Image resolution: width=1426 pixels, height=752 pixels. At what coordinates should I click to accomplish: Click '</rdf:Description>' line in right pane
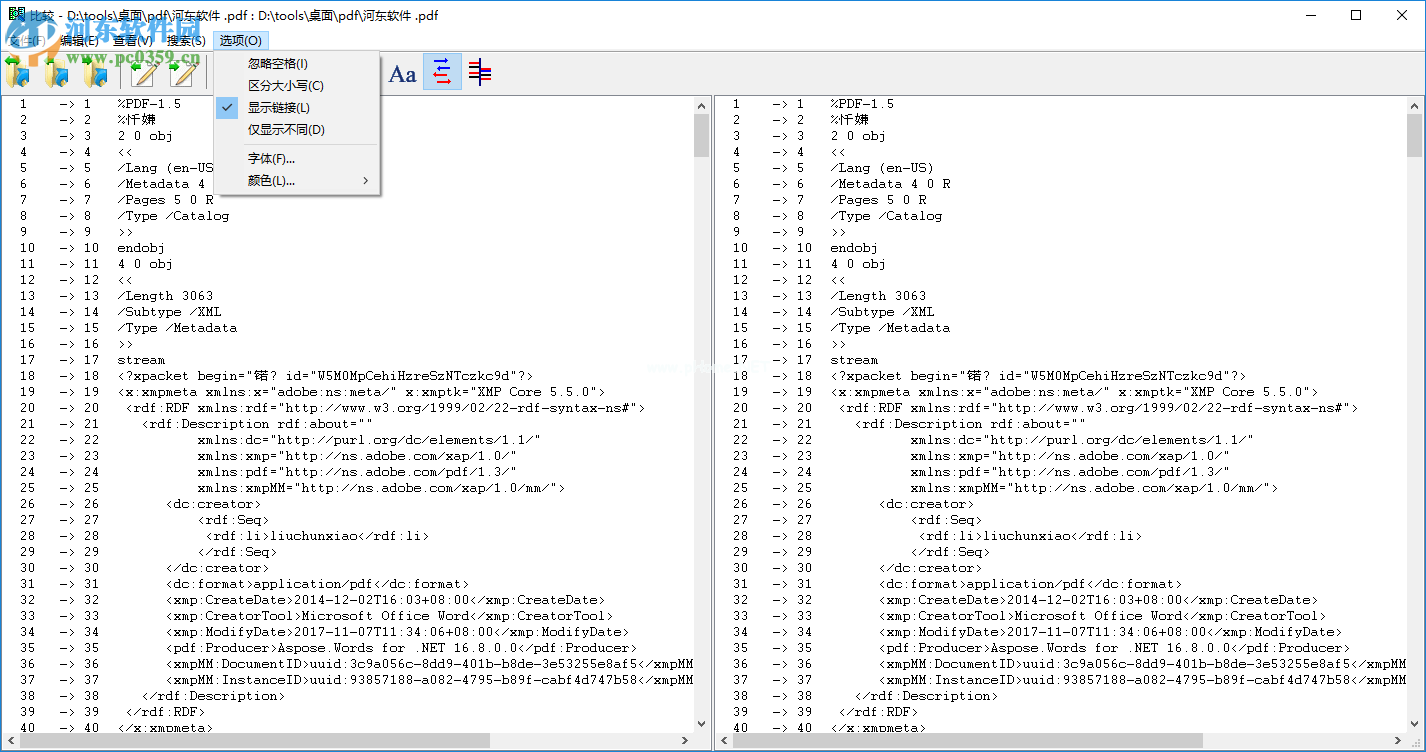926,696
